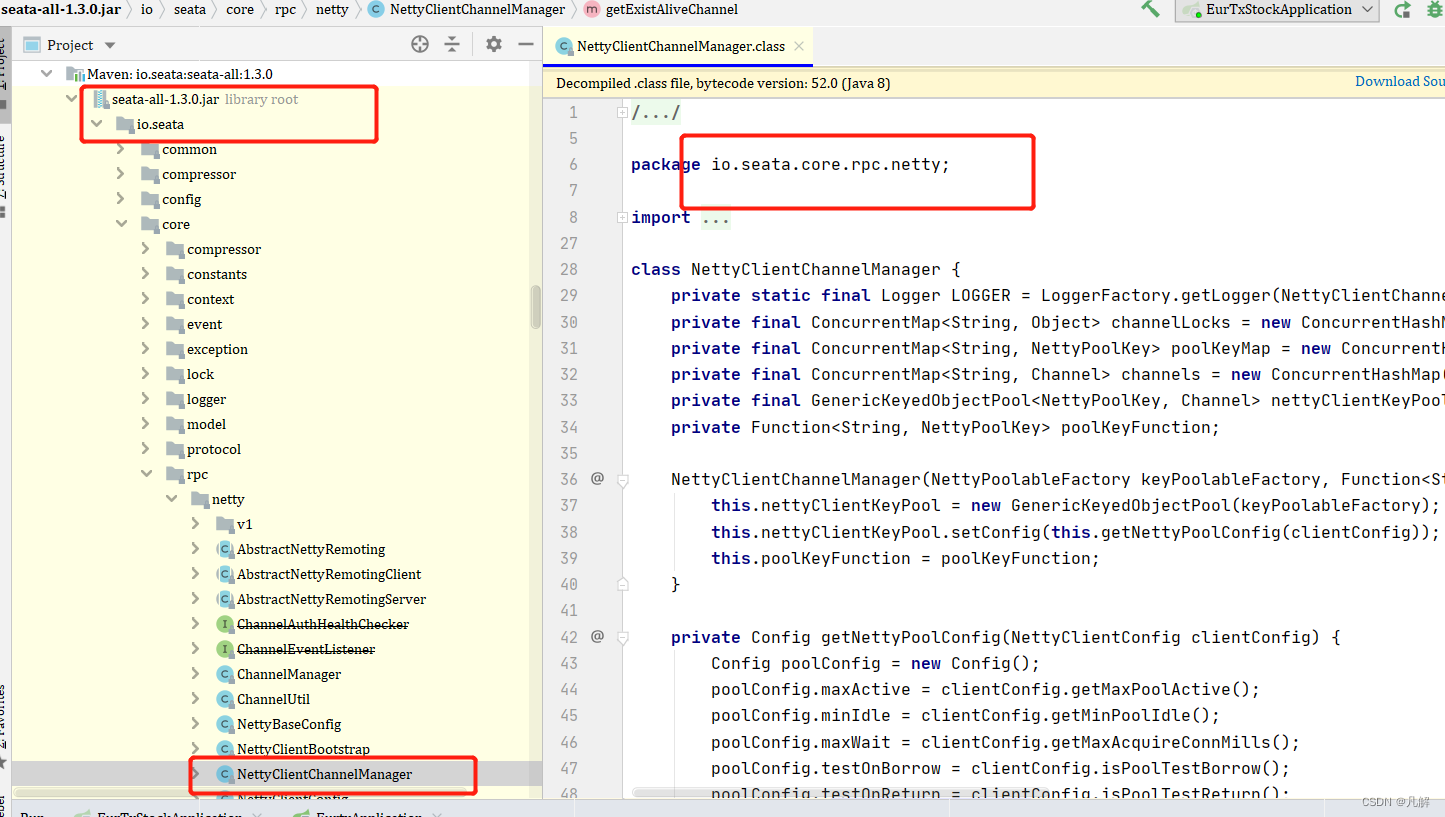Click the Download Sources link

[1399, 81]
